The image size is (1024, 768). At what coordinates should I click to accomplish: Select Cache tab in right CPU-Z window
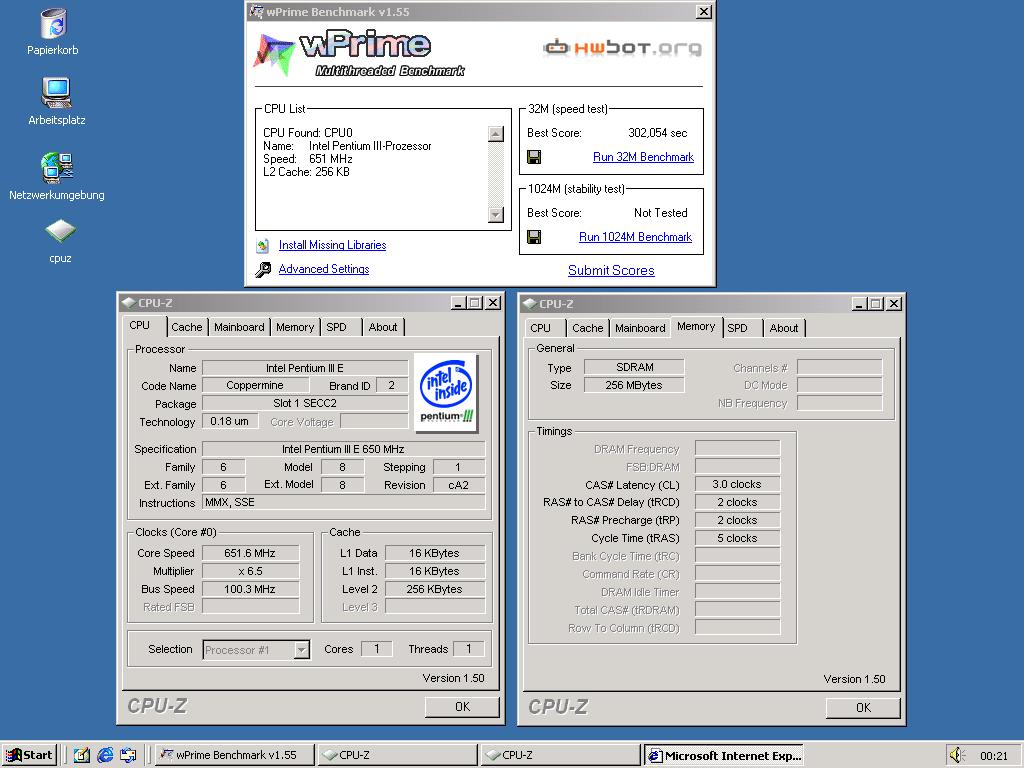click(588, 328)
